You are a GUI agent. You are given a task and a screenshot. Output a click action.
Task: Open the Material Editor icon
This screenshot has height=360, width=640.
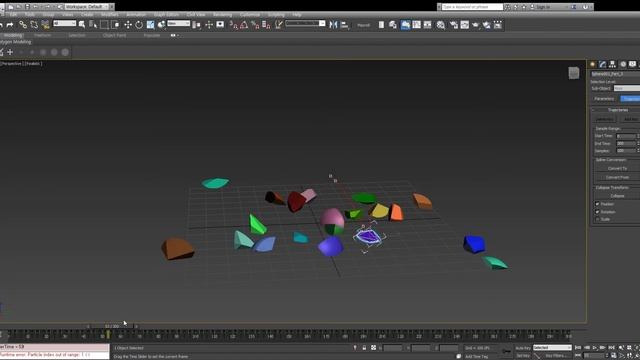pos(440,25)
